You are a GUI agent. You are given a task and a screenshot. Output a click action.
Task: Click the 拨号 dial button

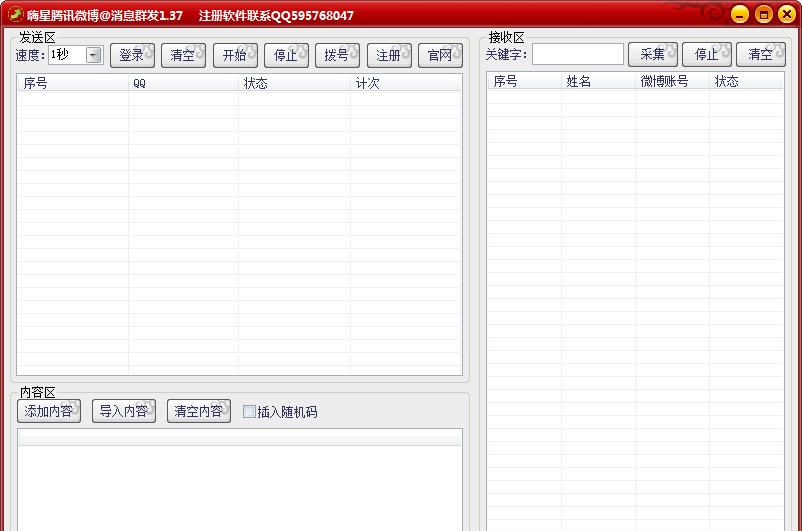338,55
